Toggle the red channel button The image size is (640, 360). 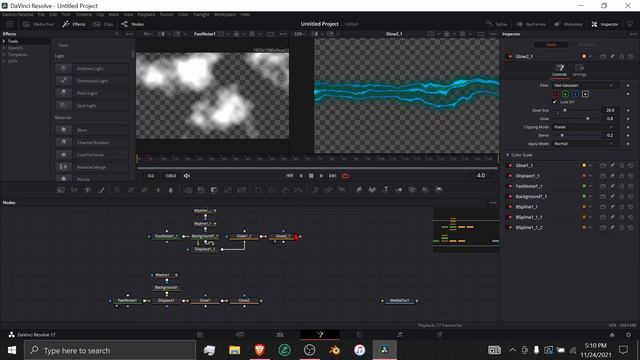pyautogui.click(x=555, y=94)
